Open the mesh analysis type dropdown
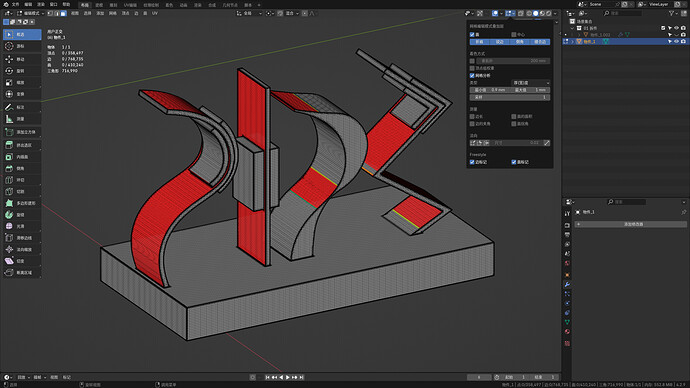This screenshot has width=690, height=388. click(x=531, y=83)
